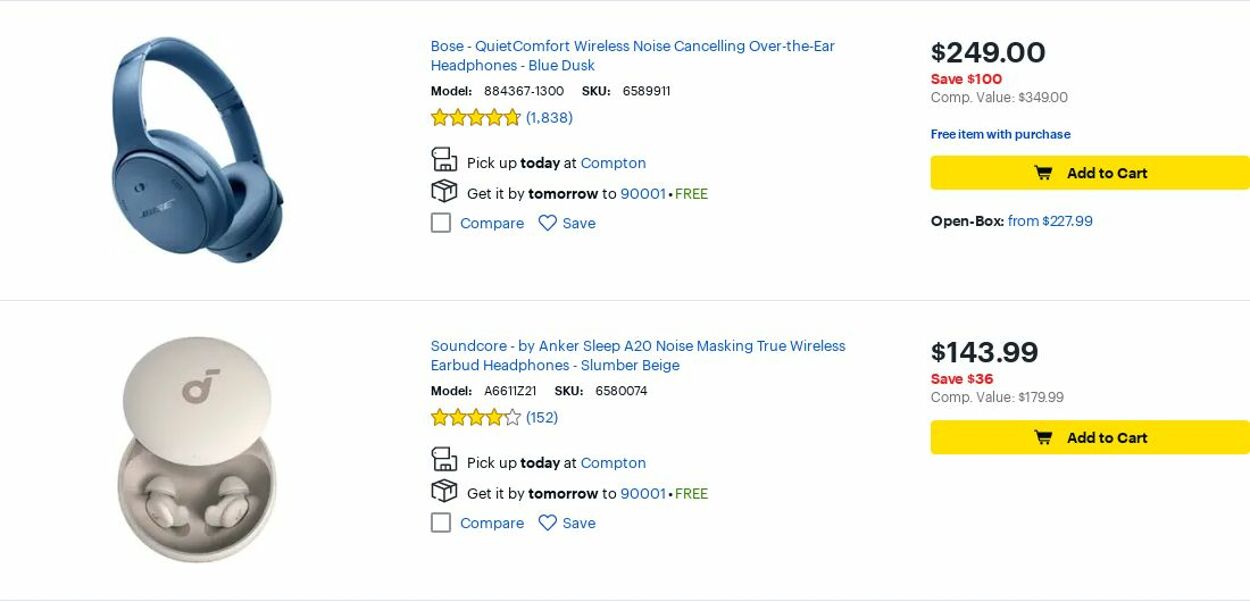The width and height of the screenshot is (1250, 602).
Task: Click store pickup icon for Soundcore earbuds
Action: [444, 460]
